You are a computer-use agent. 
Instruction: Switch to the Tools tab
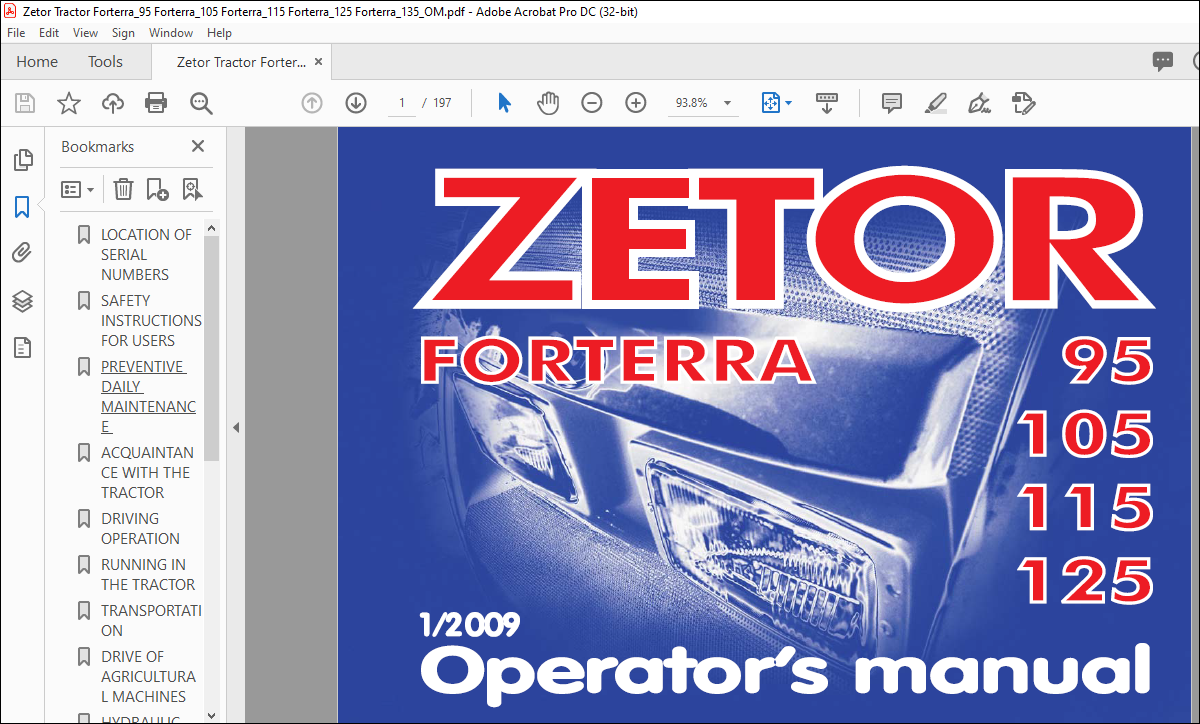pos(105,61)
